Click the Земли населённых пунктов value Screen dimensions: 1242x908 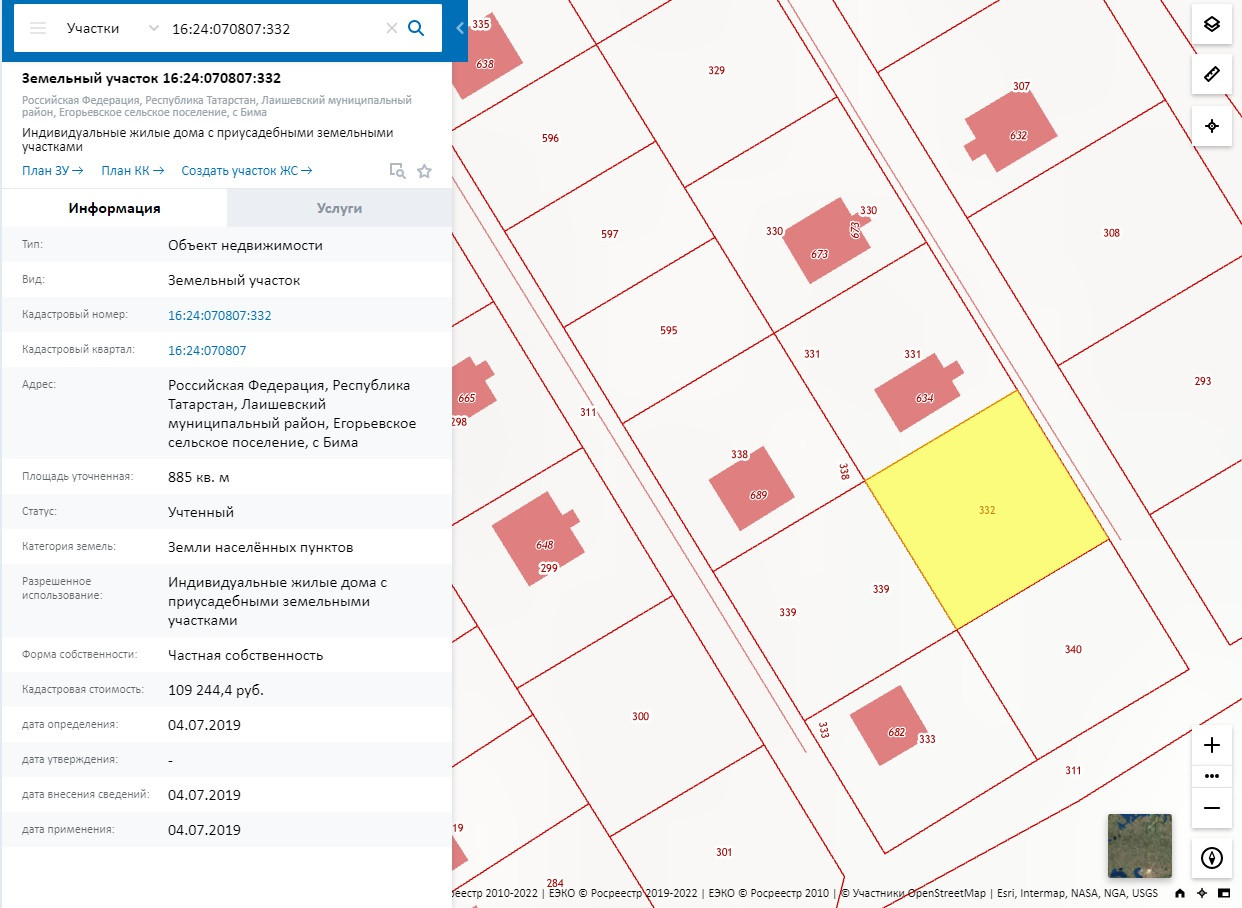pos(260,547)
